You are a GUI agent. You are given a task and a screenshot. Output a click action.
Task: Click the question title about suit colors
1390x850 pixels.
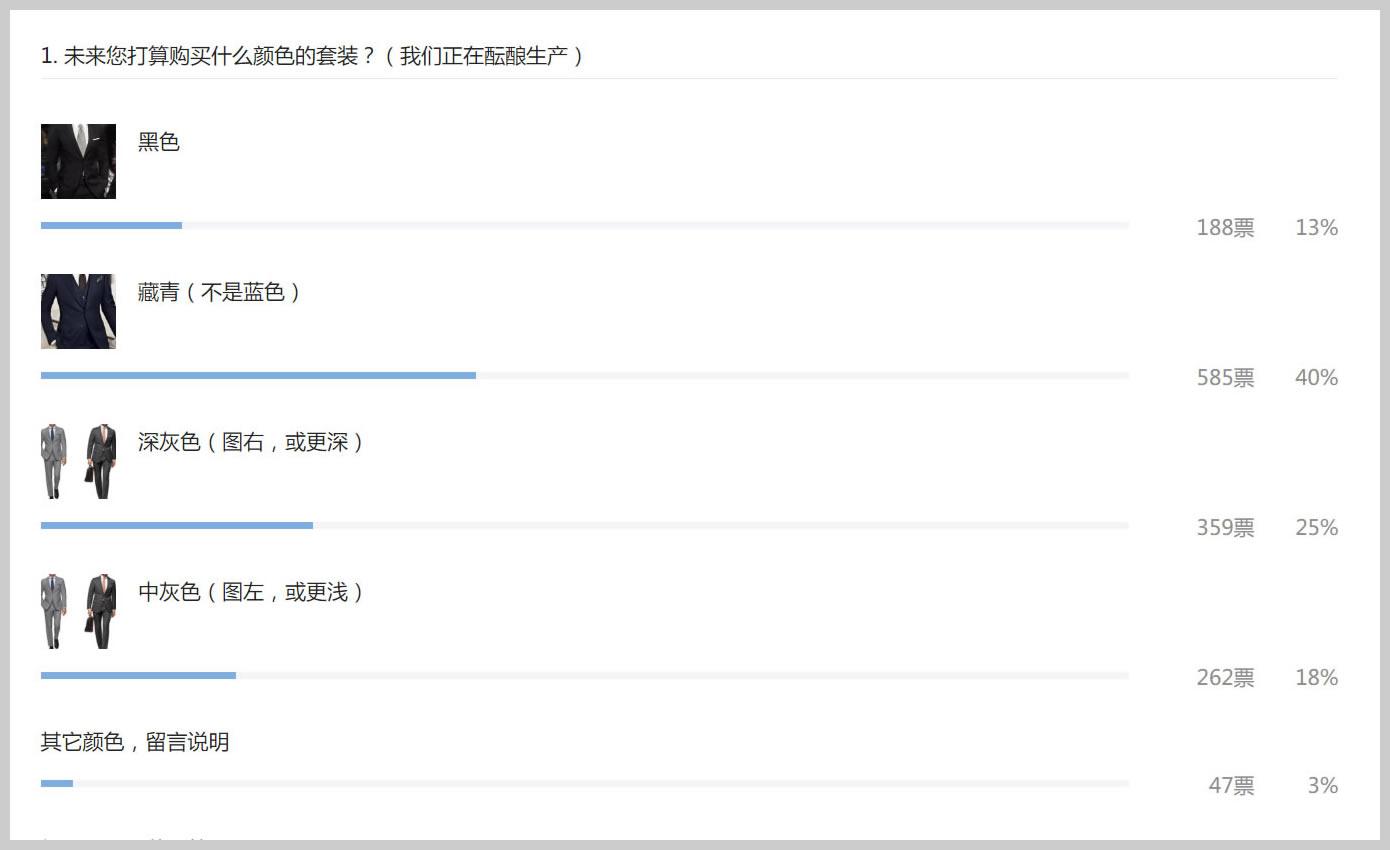(x=312, y=56)
